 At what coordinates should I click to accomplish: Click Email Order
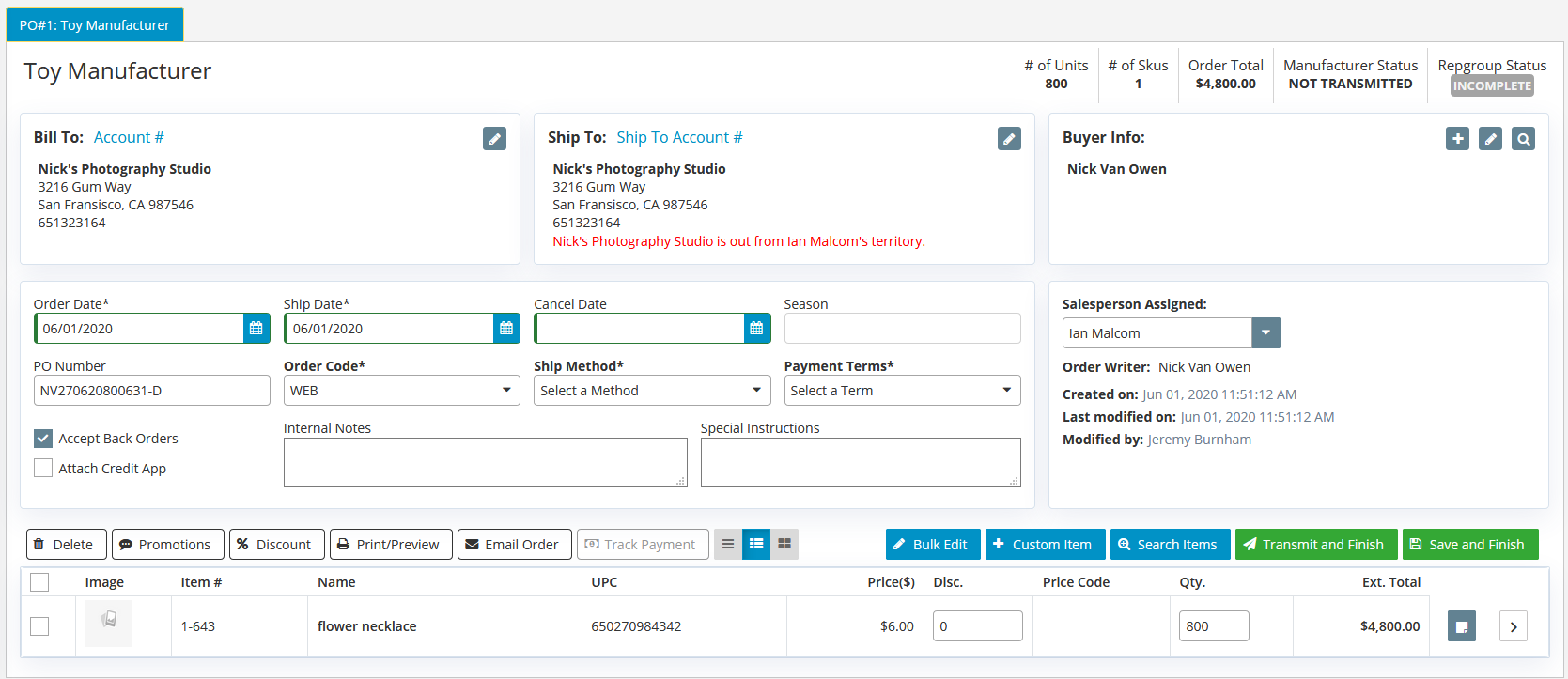[515, 545]
